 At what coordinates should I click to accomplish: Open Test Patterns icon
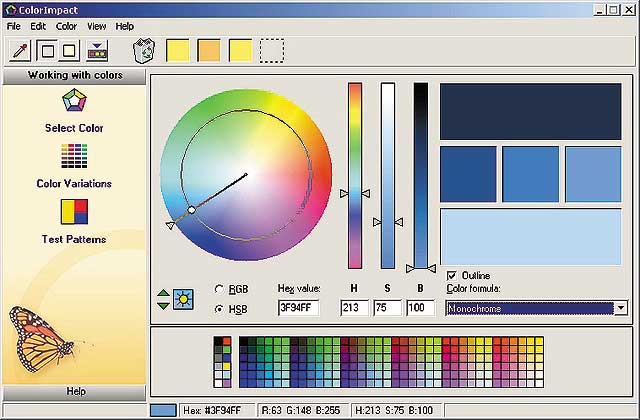pyautogui.click(x=74, y=211)
